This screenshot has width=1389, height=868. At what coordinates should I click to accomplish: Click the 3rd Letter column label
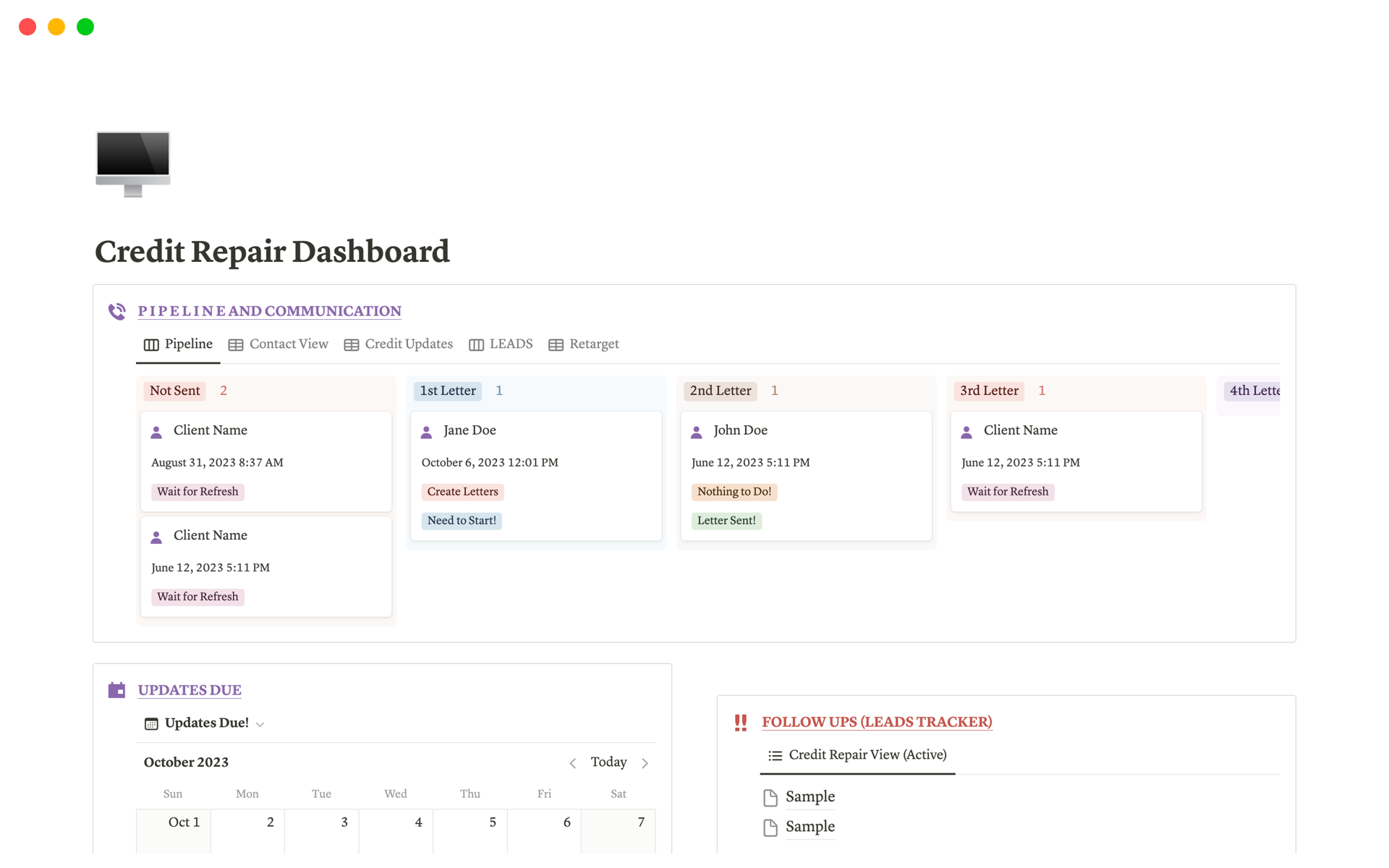[989, 391]
